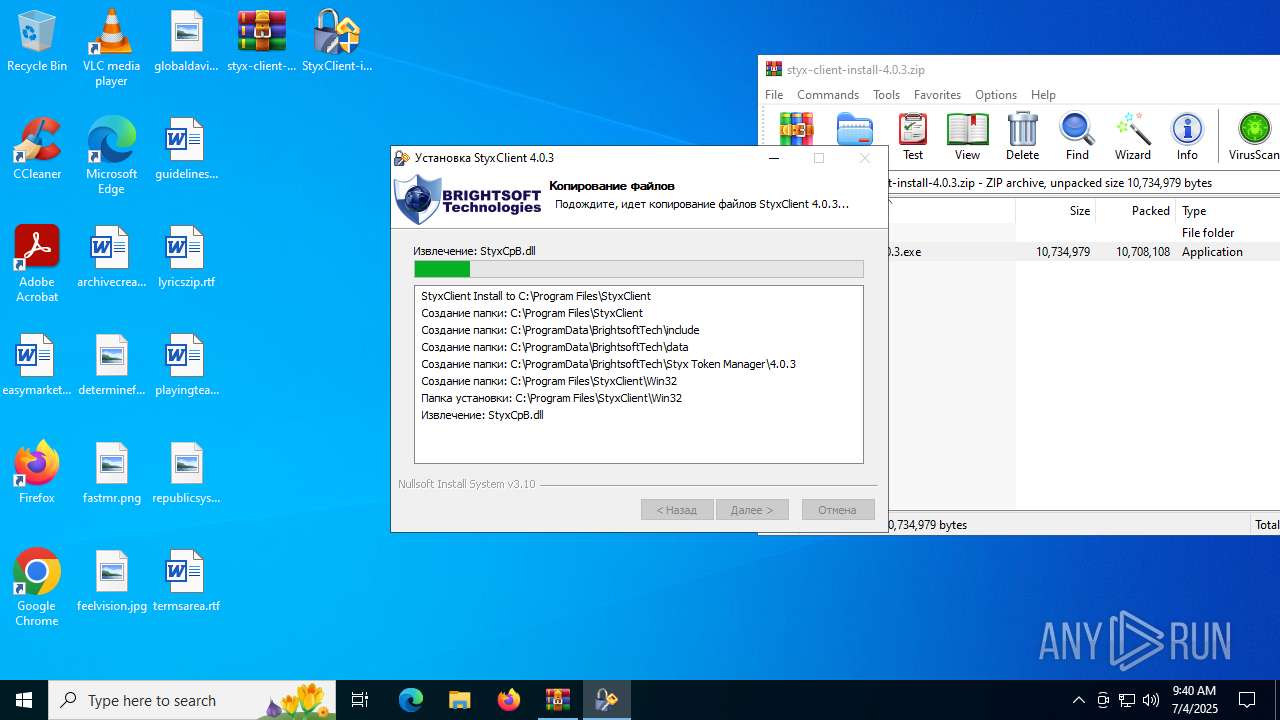Select the Application .exe row in WinRAR
1280x720 pixels.
(x=1084, y=252)
